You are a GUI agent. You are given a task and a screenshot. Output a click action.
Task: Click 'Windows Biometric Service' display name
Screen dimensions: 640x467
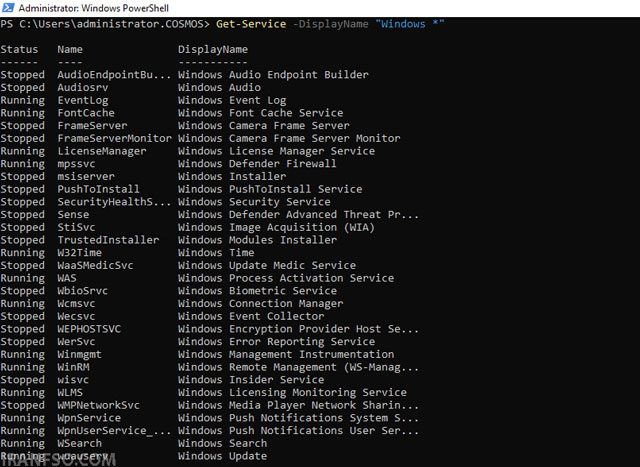pos(258,291)
